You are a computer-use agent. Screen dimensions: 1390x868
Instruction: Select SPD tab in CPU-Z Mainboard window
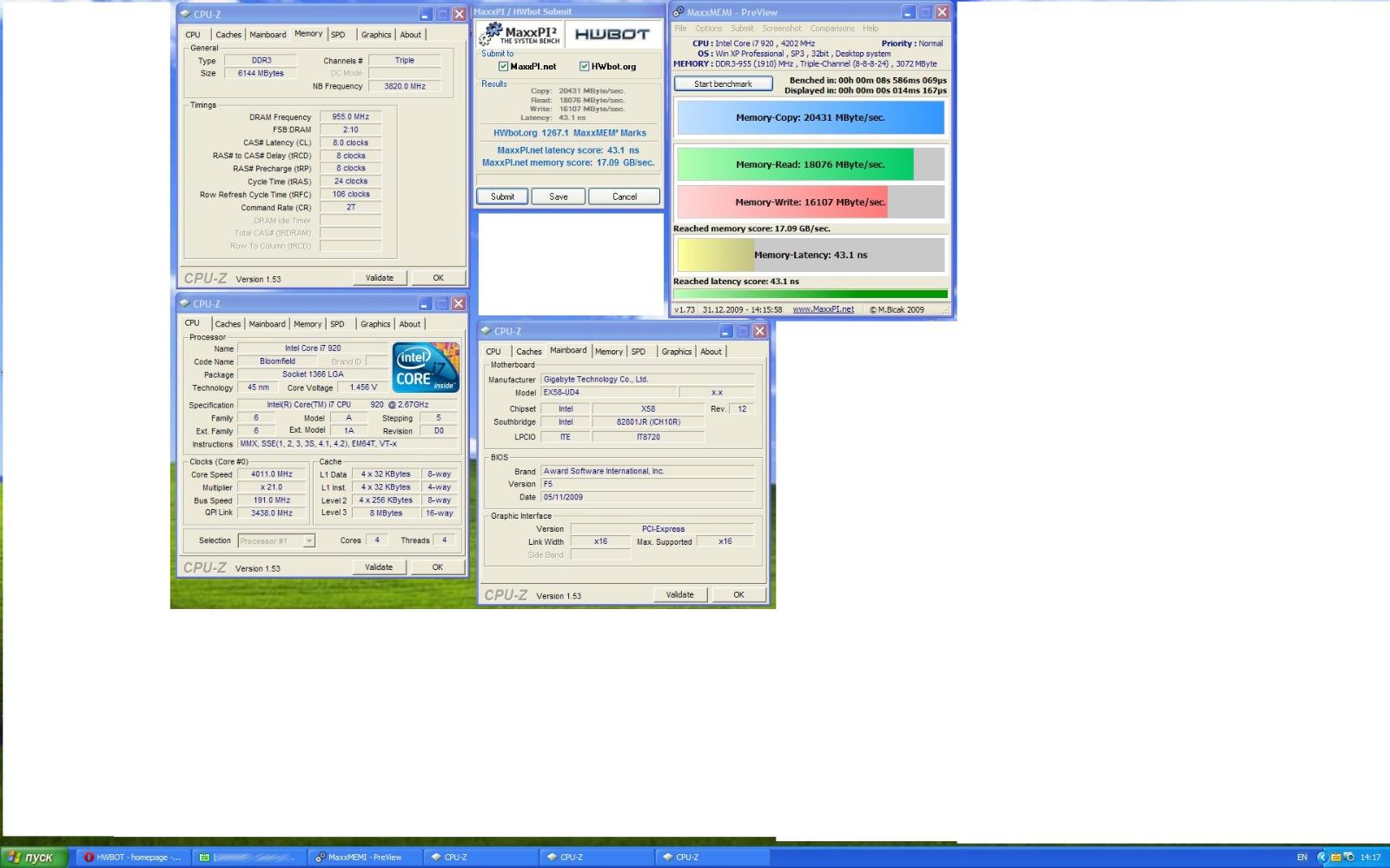639,352
